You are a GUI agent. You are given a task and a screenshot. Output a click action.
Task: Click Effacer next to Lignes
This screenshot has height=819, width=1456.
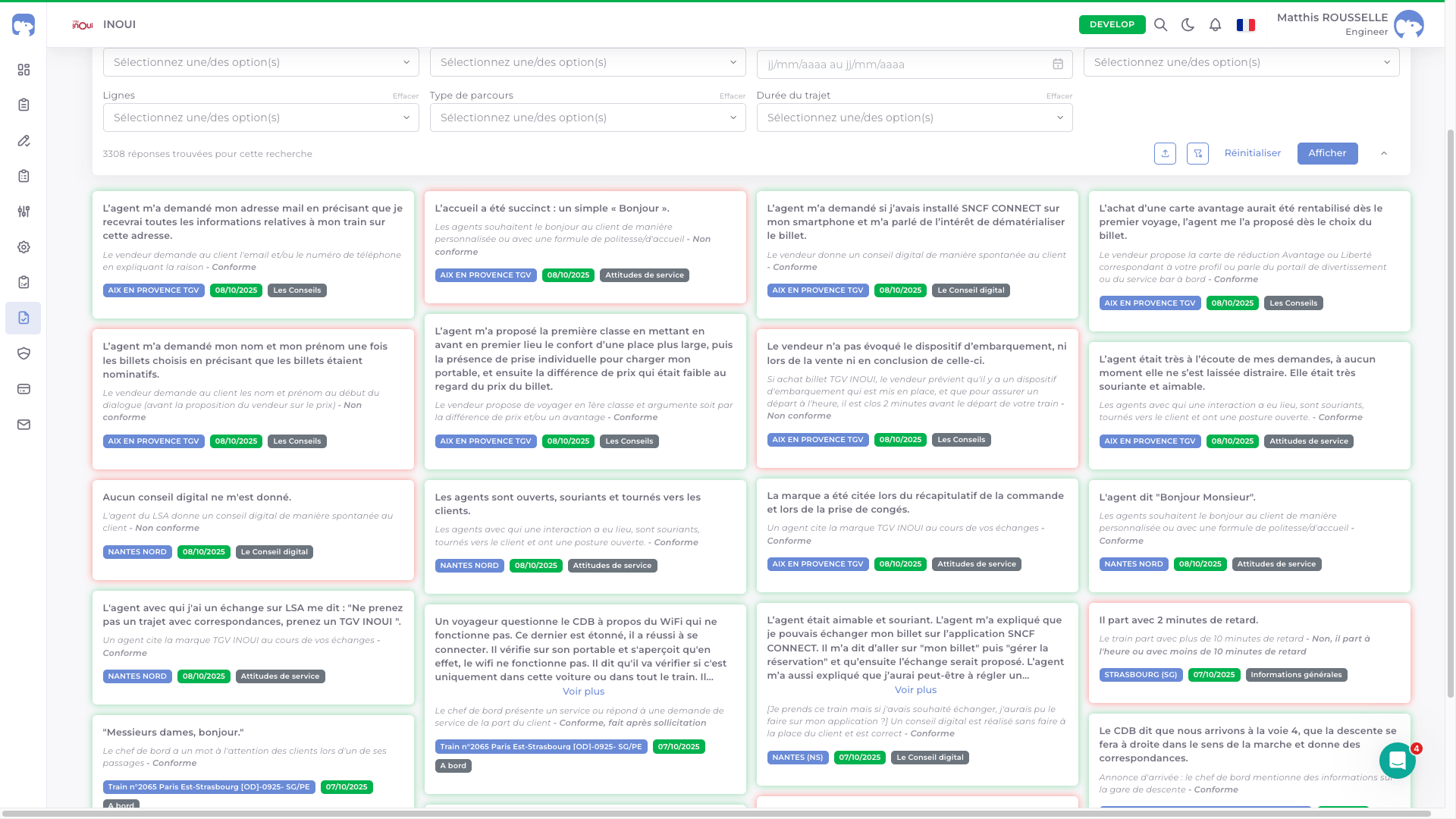[406, 96]
